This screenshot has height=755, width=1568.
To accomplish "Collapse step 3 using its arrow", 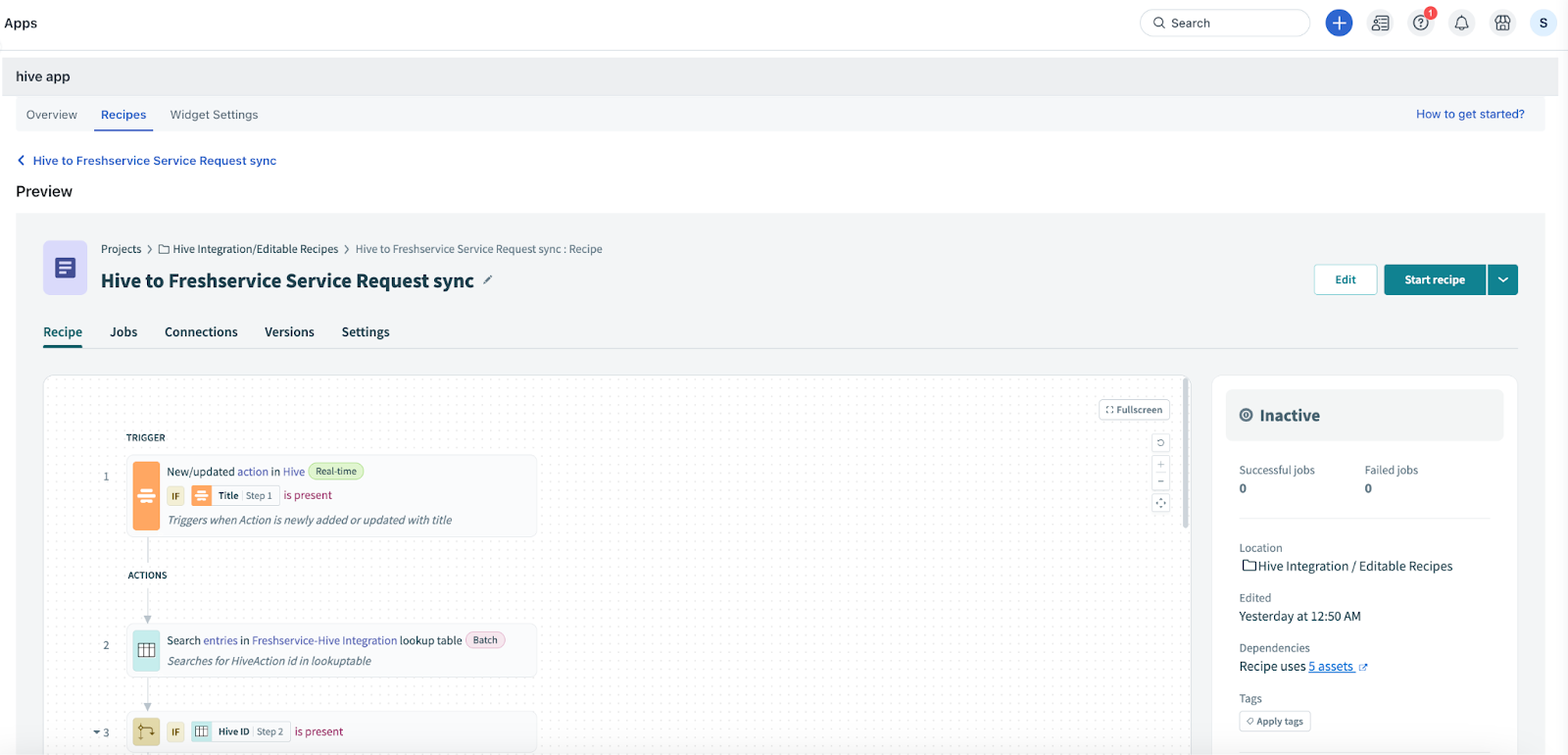I will 96,732.
